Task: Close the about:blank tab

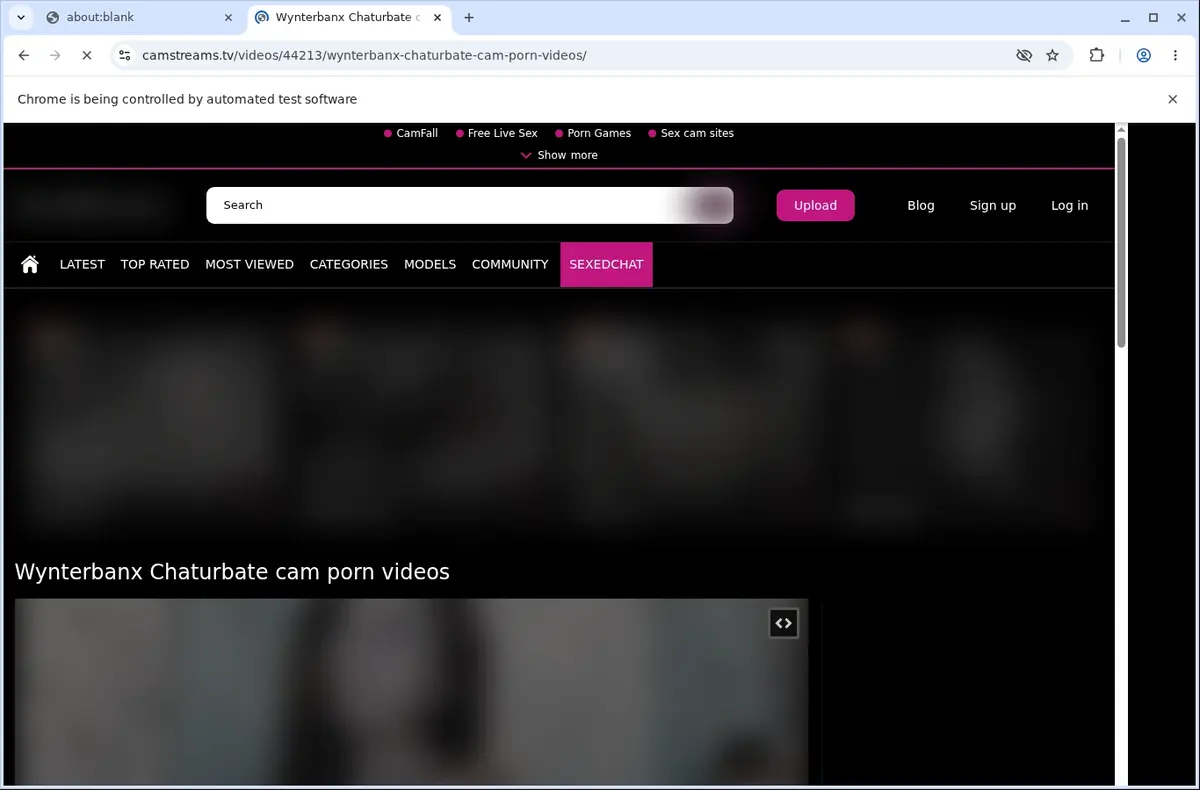Action: 228,17
